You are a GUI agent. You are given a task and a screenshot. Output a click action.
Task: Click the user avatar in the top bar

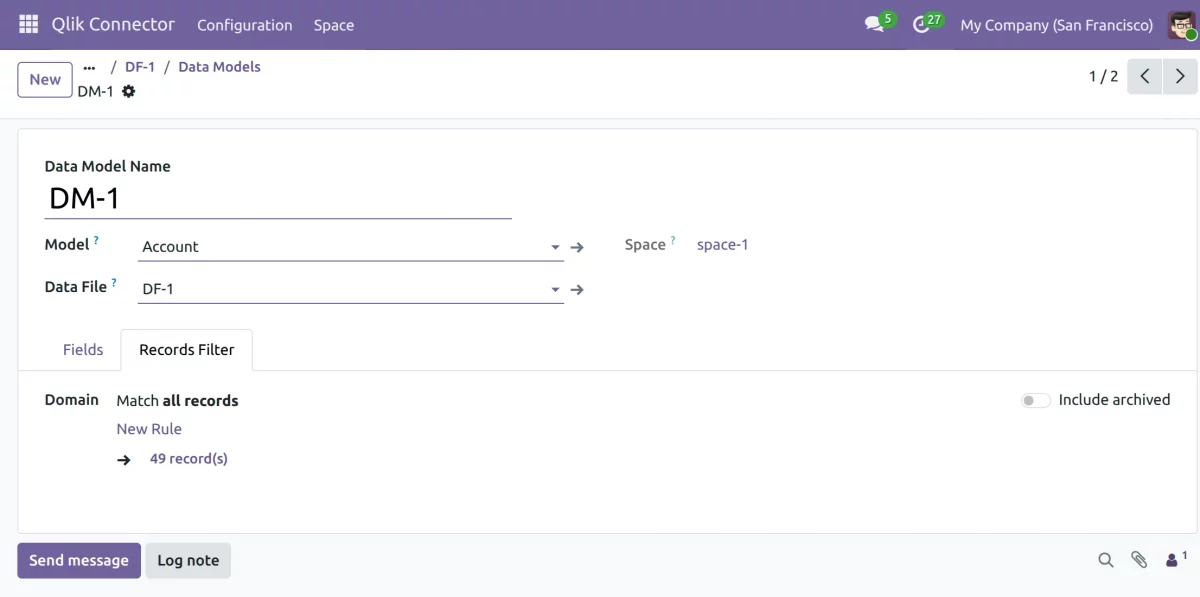(x=1181, y=24)
